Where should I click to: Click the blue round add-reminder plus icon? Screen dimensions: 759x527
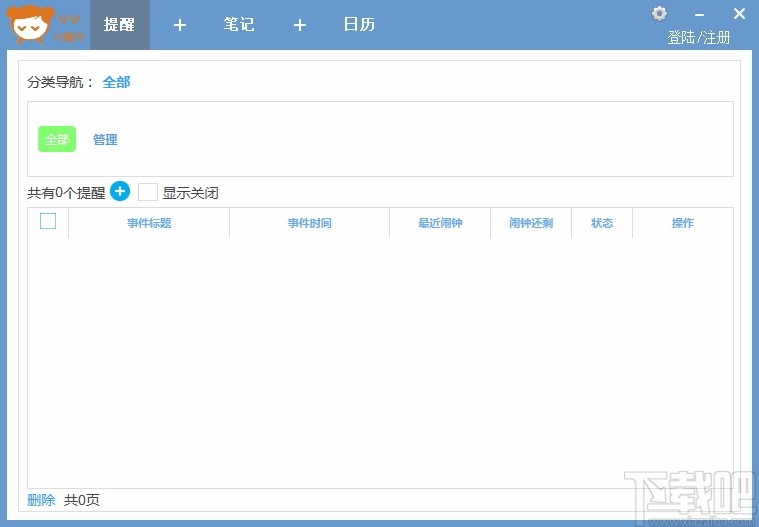pos(120,191)
